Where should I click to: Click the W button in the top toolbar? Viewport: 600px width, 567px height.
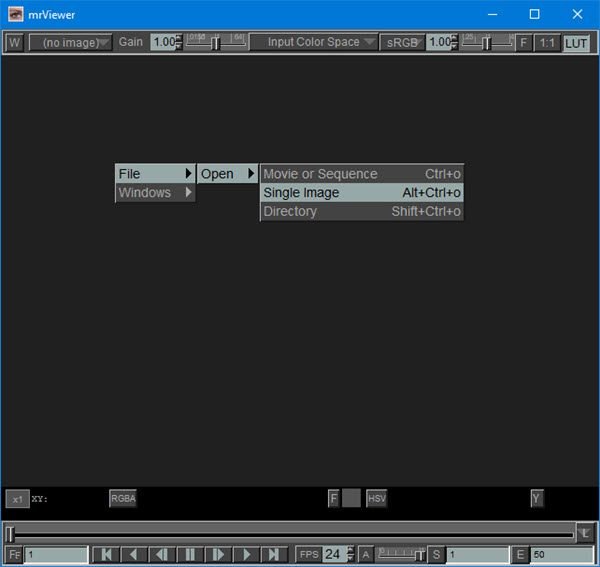click(x=14, y=42)
